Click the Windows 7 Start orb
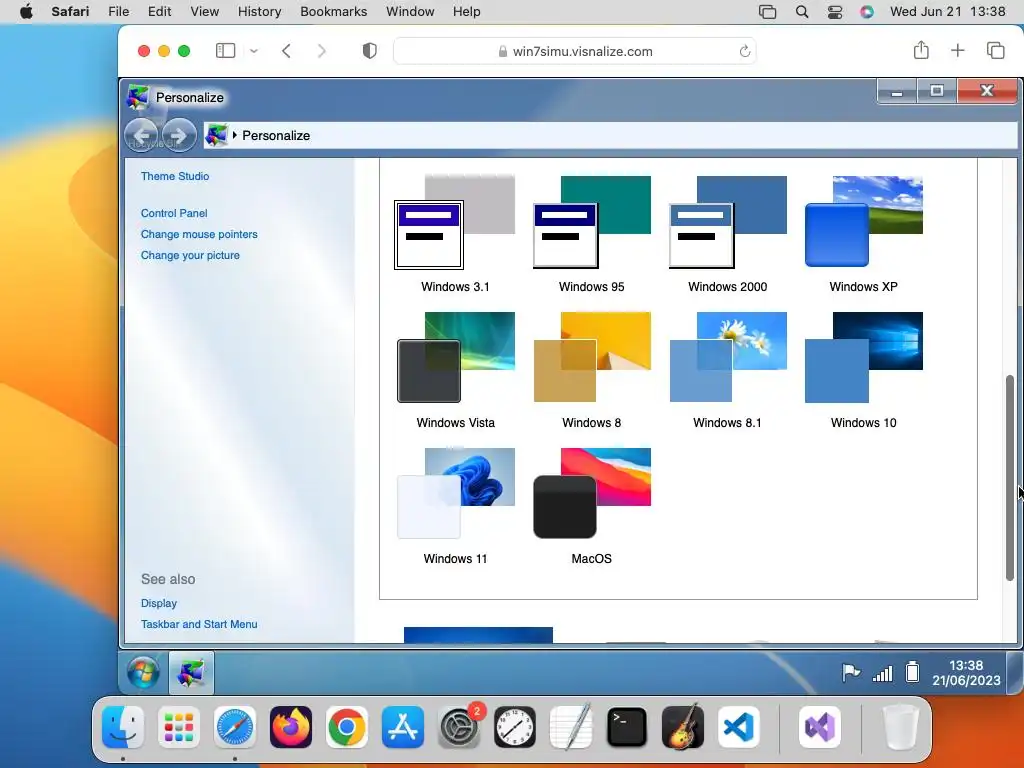The width and height of the screenshot is (1024, 768). (143, 672)
